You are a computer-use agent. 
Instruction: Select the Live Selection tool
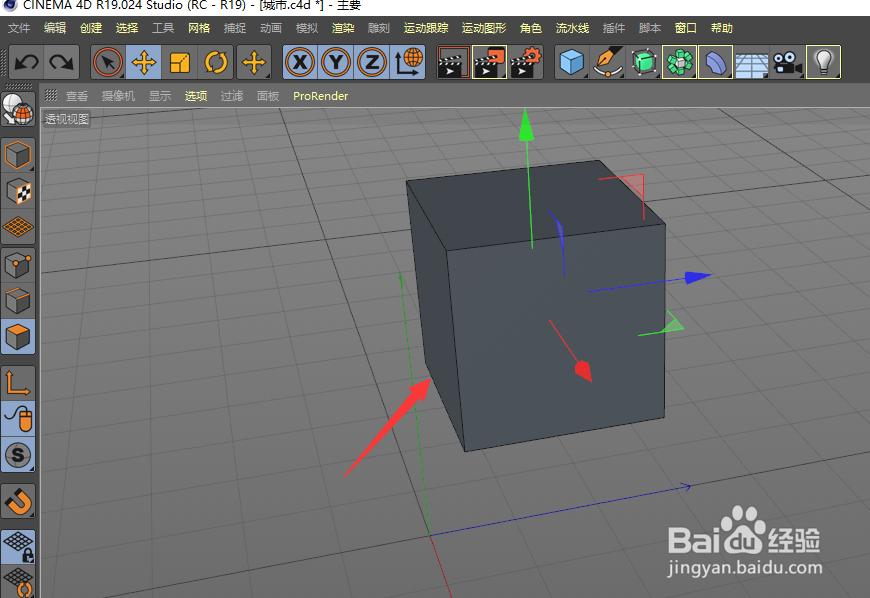[108, 62]
